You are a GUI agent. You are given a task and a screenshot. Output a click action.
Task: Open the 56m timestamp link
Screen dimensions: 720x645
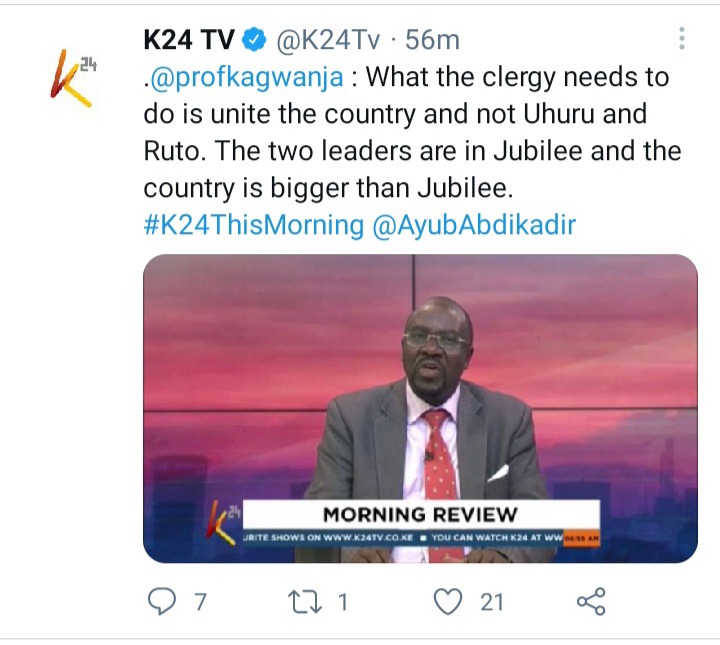point(432,40)
